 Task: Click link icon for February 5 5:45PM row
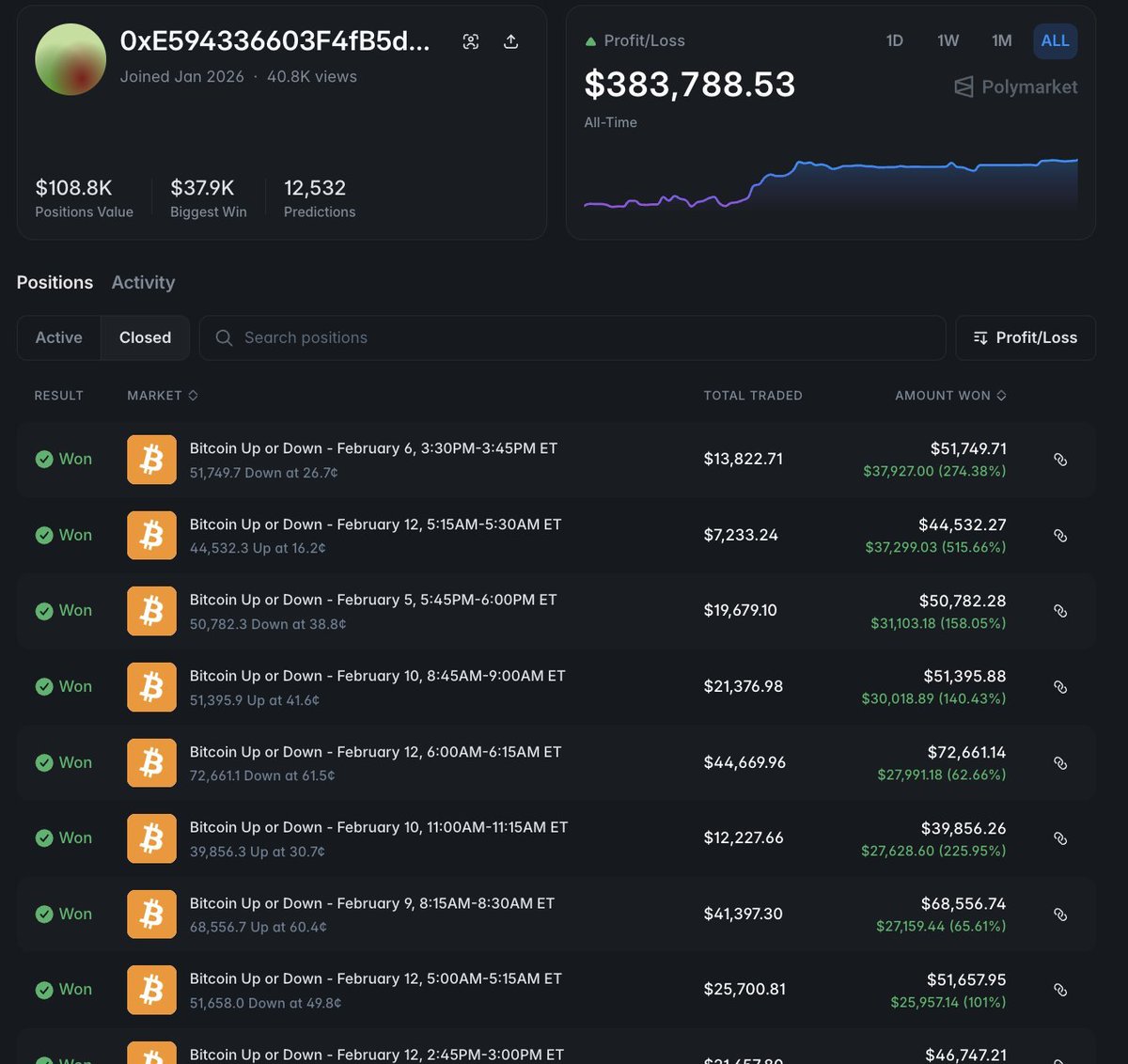1060,611
